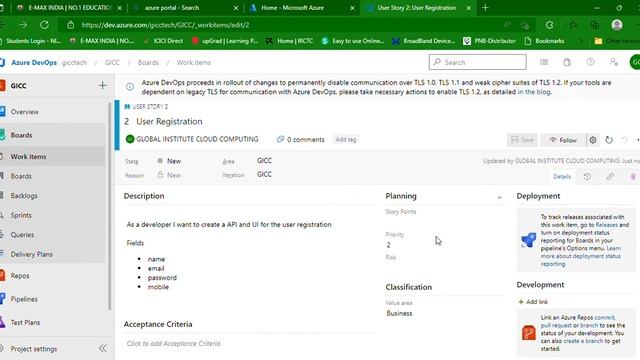Click the gicctech breadcrumb
This screenshot has height=360, width=640.
coord(74,62)
